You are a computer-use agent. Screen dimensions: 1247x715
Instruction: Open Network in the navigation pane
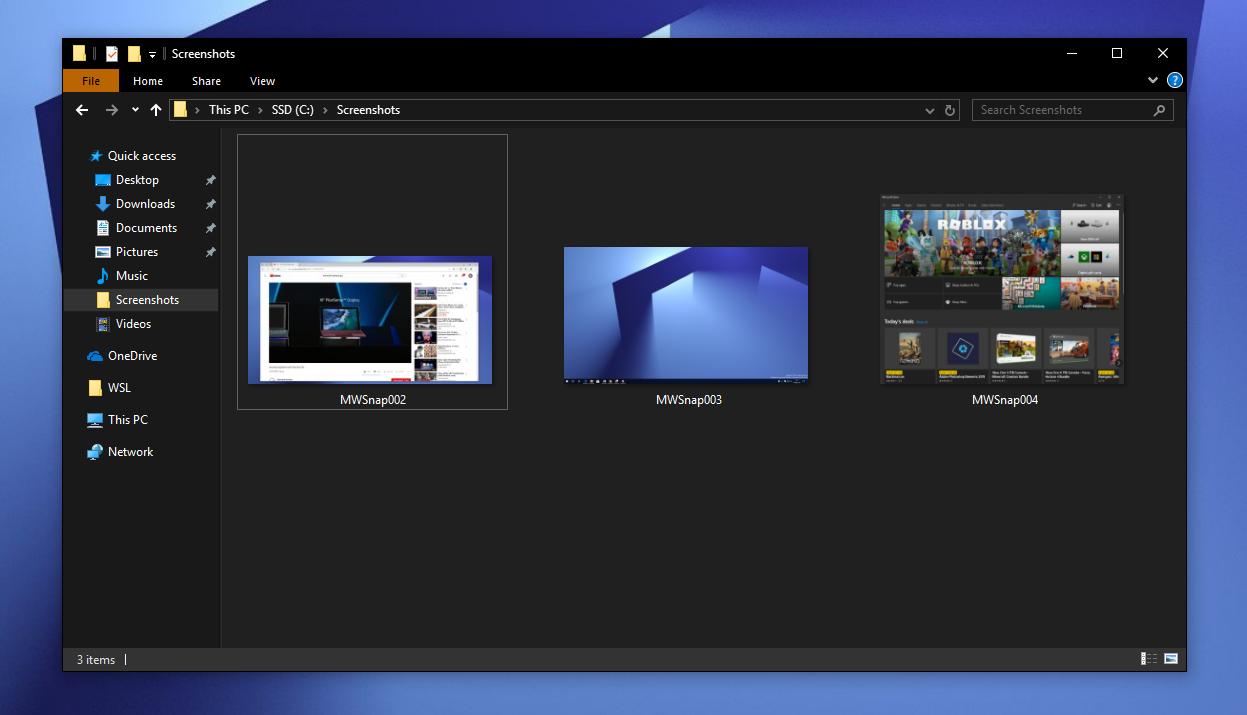pos(130,452)
